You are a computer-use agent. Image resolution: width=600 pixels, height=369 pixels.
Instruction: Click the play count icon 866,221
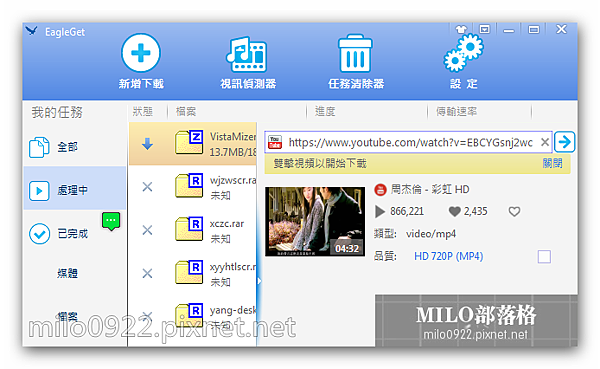(380, 212)
